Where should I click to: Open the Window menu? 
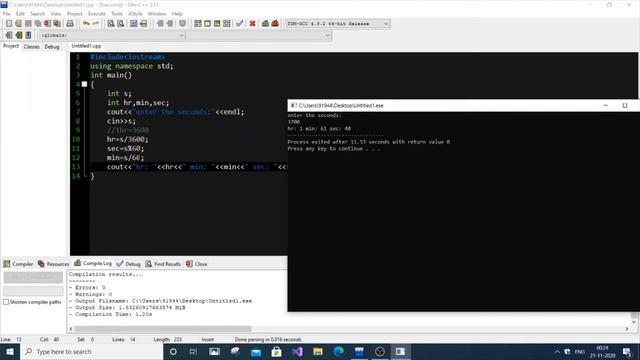(x=157, y=13)
